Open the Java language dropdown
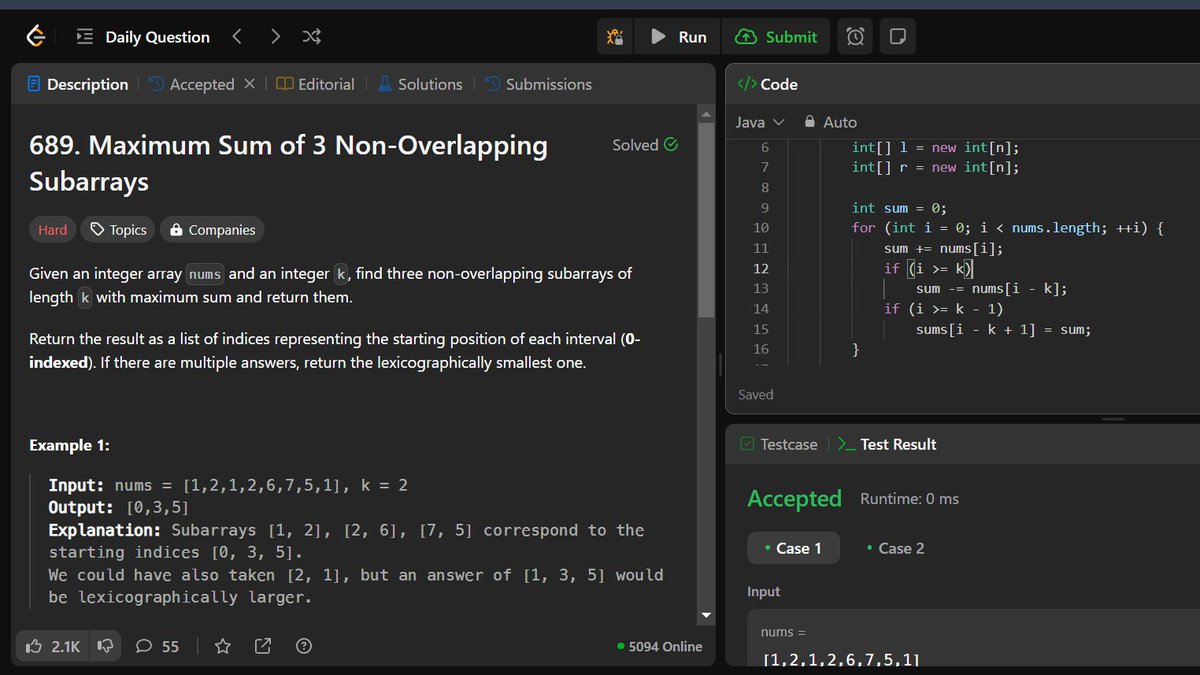Image resolution: width=1200 pixels, height=675 pixels. click(x=761, y=122)
